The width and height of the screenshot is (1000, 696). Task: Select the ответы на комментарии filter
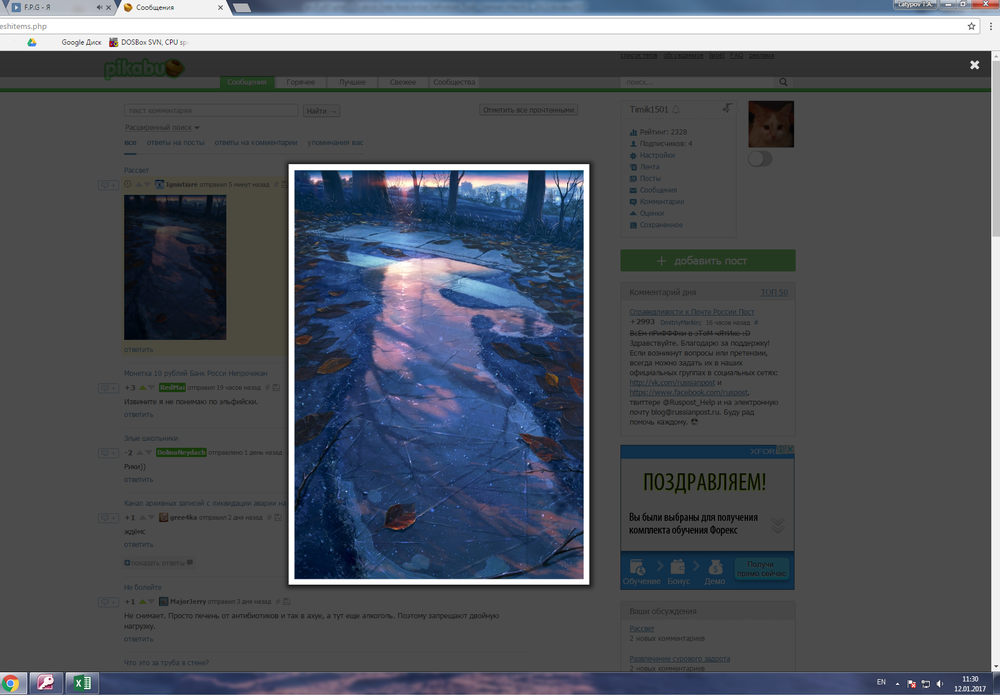click(x=256, y=142)
